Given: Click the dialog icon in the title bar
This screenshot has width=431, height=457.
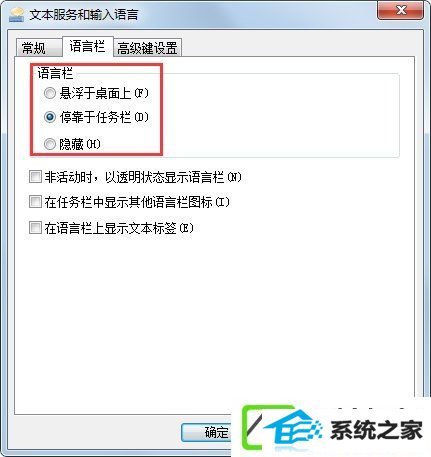Looking at the screenshot, I should click(17, 15).
